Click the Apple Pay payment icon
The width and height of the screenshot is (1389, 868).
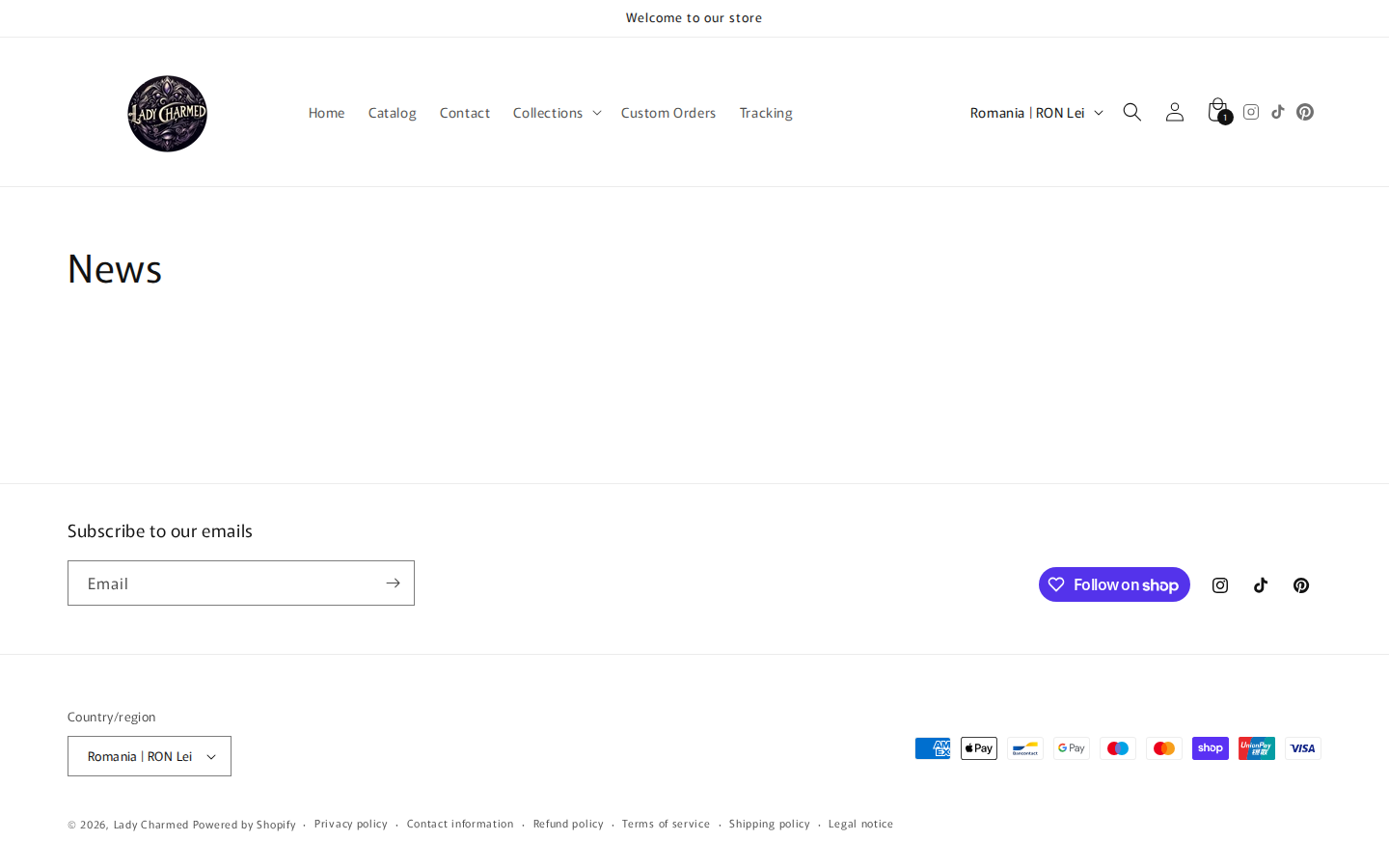pos(979,748)
